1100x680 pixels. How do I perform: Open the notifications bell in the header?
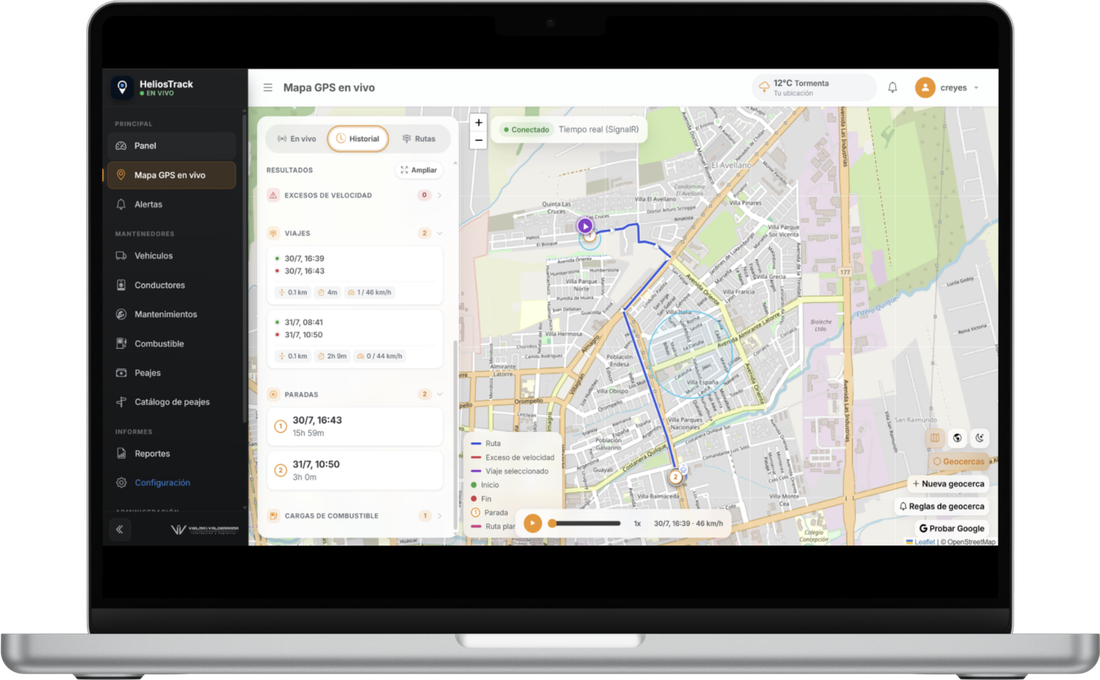pyautogui.click(x=892, y=88)
